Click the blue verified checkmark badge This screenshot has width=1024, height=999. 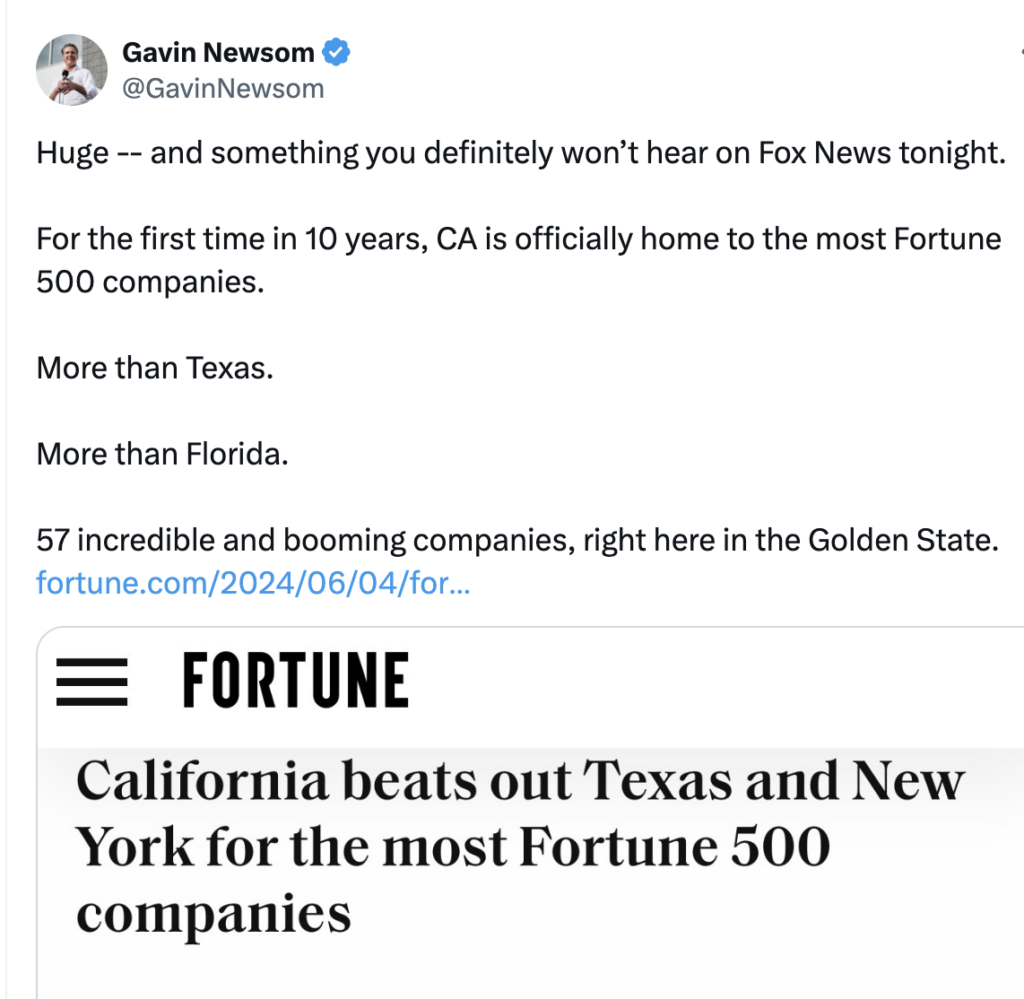tap(338, 52)
